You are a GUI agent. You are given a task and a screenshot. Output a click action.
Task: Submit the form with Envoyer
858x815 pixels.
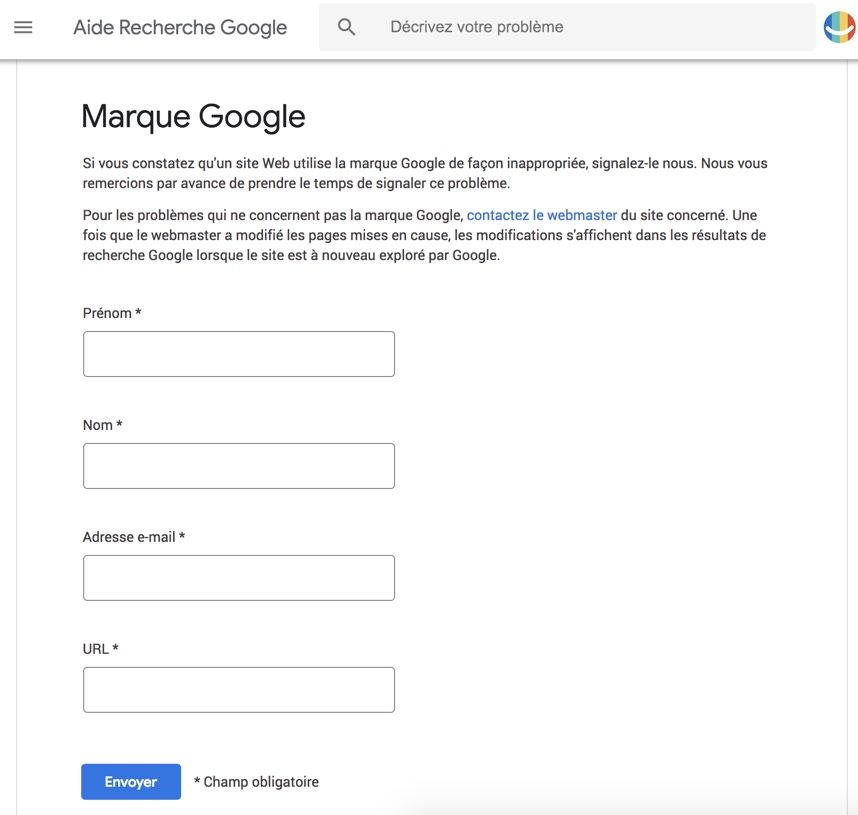(131, 782)
